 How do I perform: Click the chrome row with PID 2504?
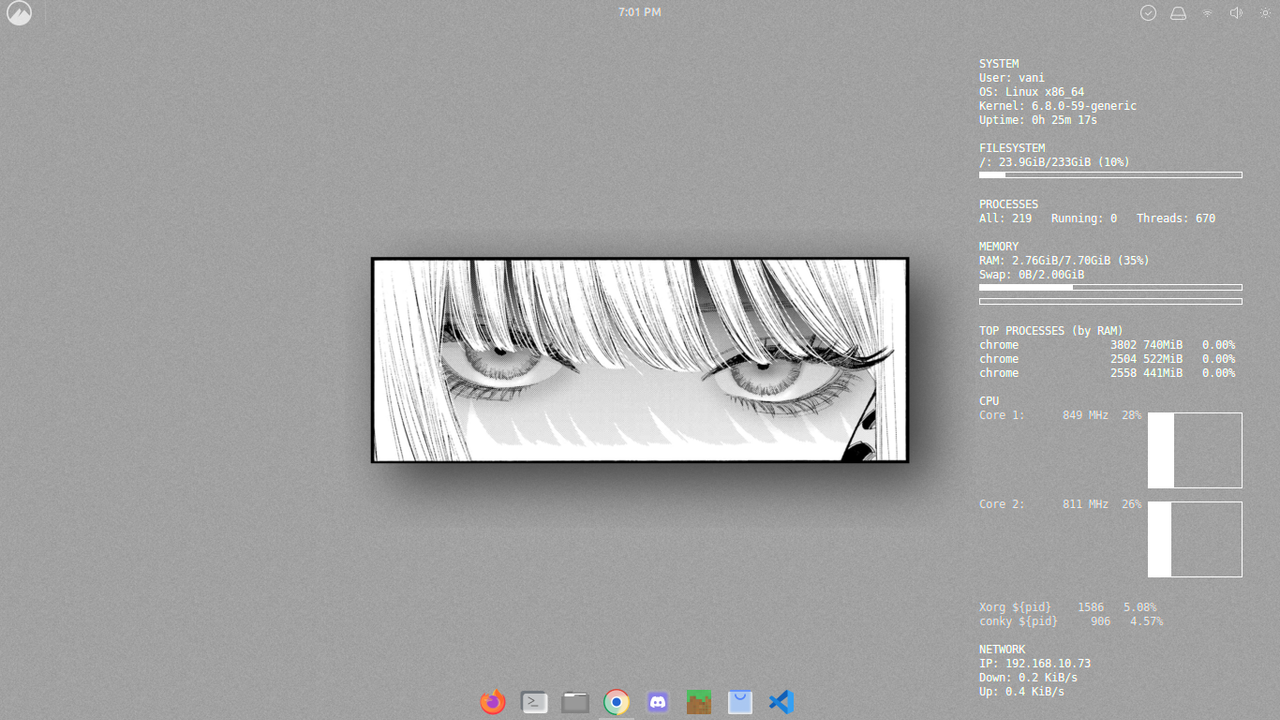click(x=1107, y=359)
